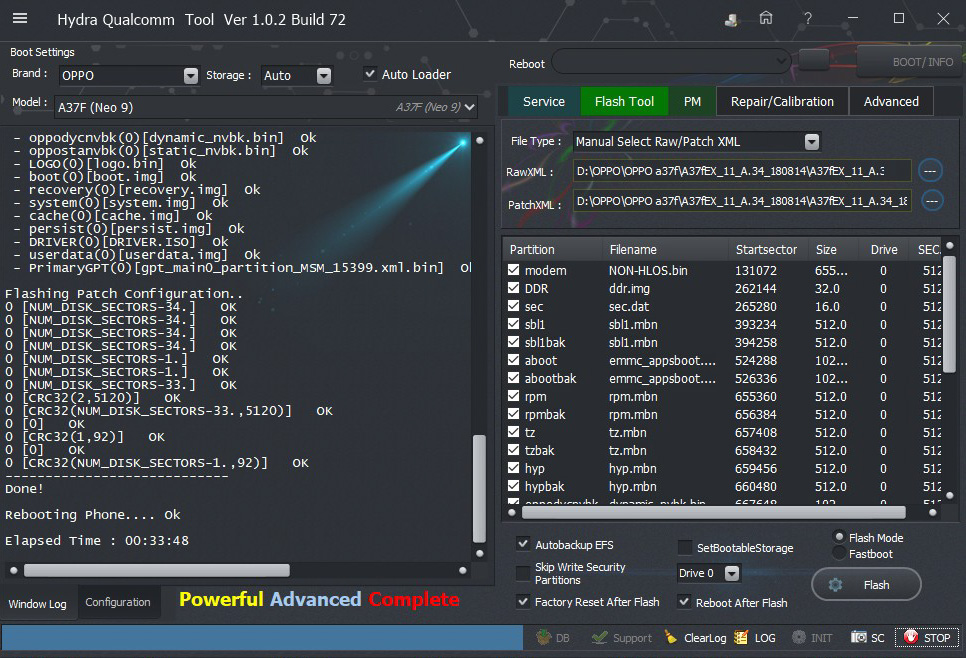The height and width of the screenshot is (658, 966).
Task: Switch to the Window Log tab
Action: (38, 603)
